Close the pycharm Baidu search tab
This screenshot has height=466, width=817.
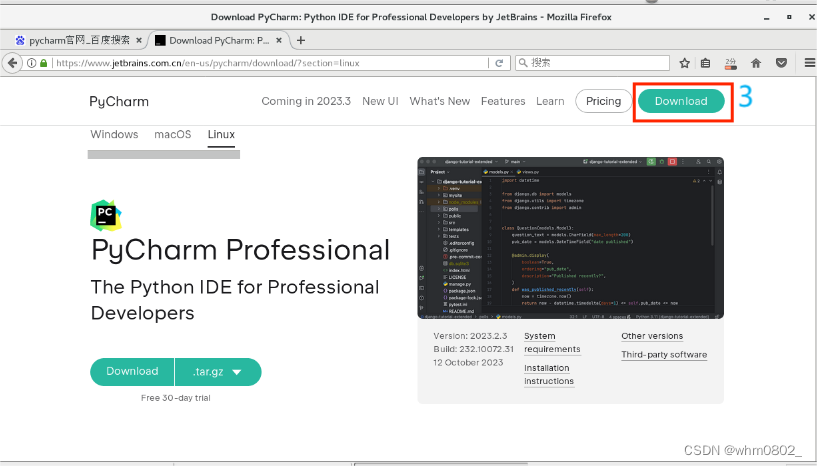tap(139, 40)
